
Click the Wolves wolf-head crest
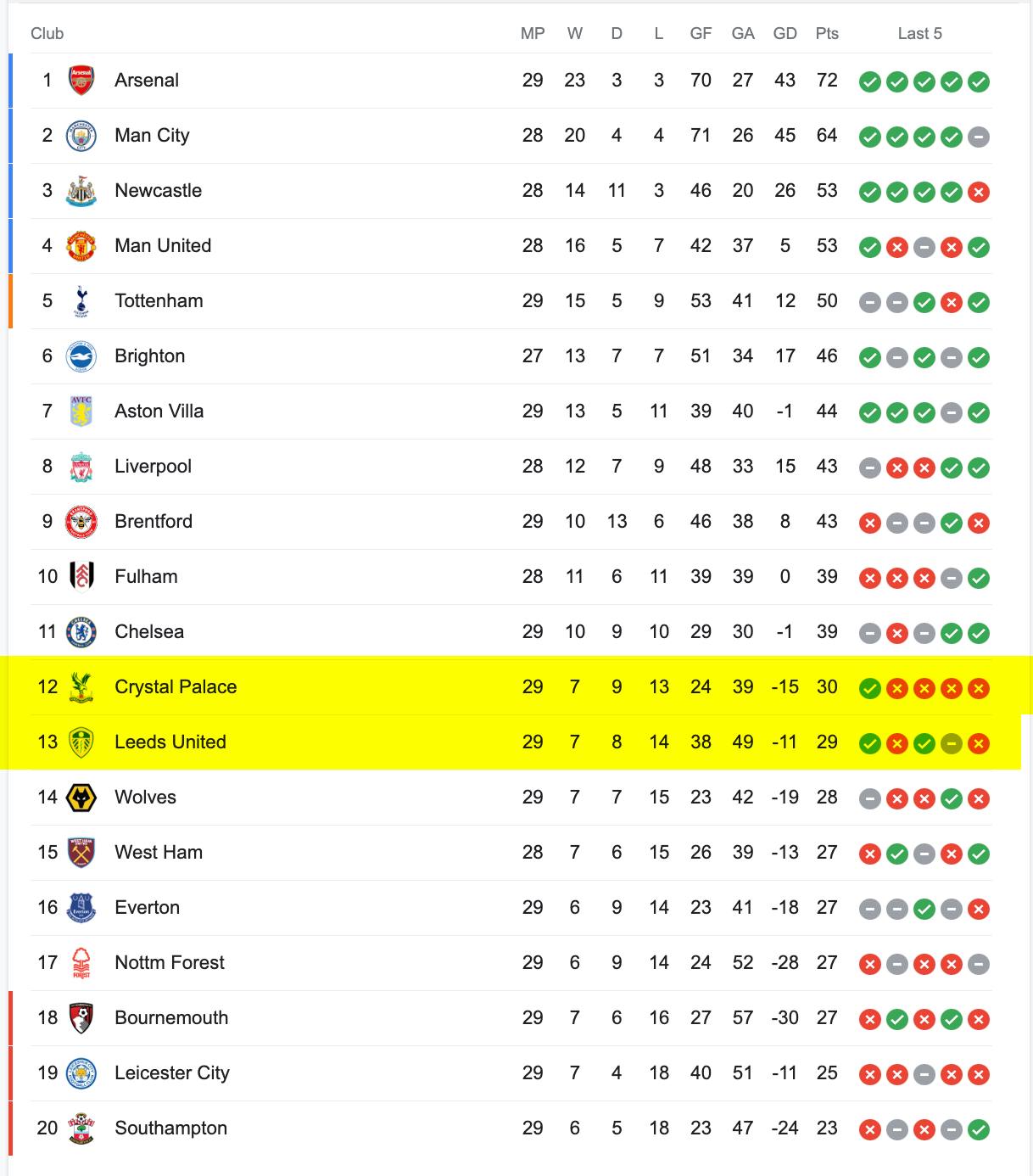click(81, 798)
